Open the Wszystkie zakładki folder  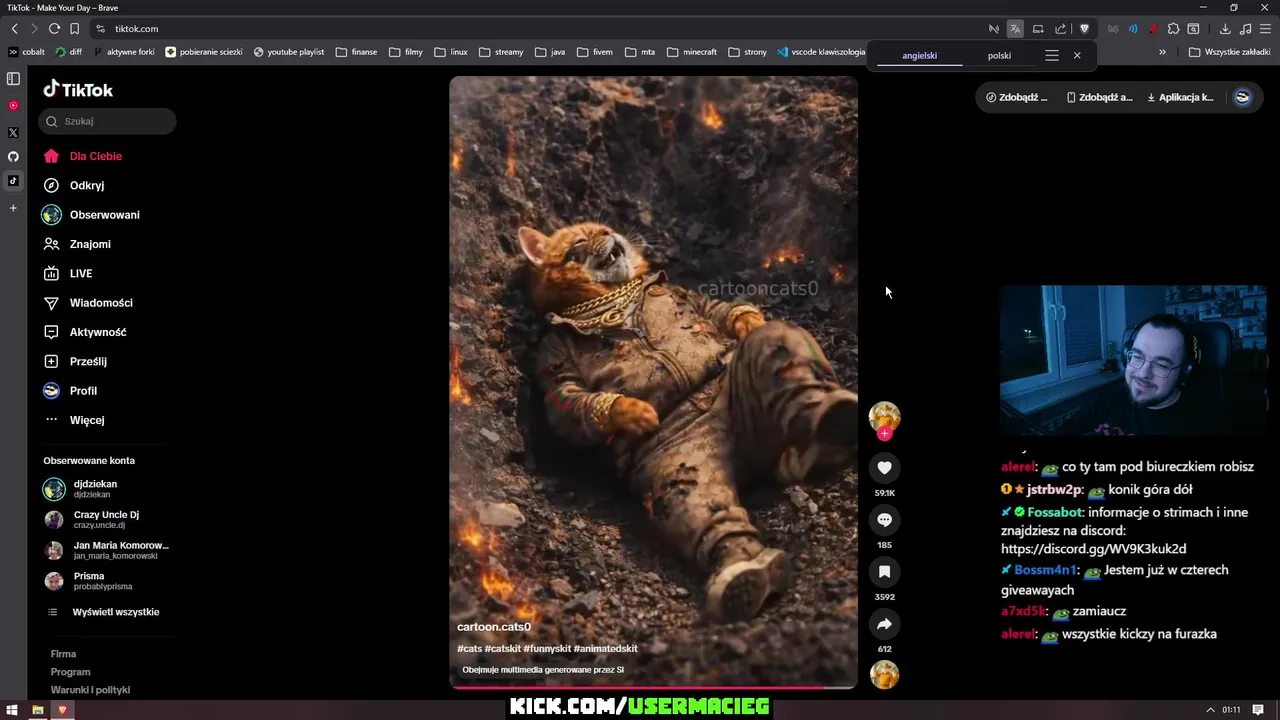[x=1229, y=52]
